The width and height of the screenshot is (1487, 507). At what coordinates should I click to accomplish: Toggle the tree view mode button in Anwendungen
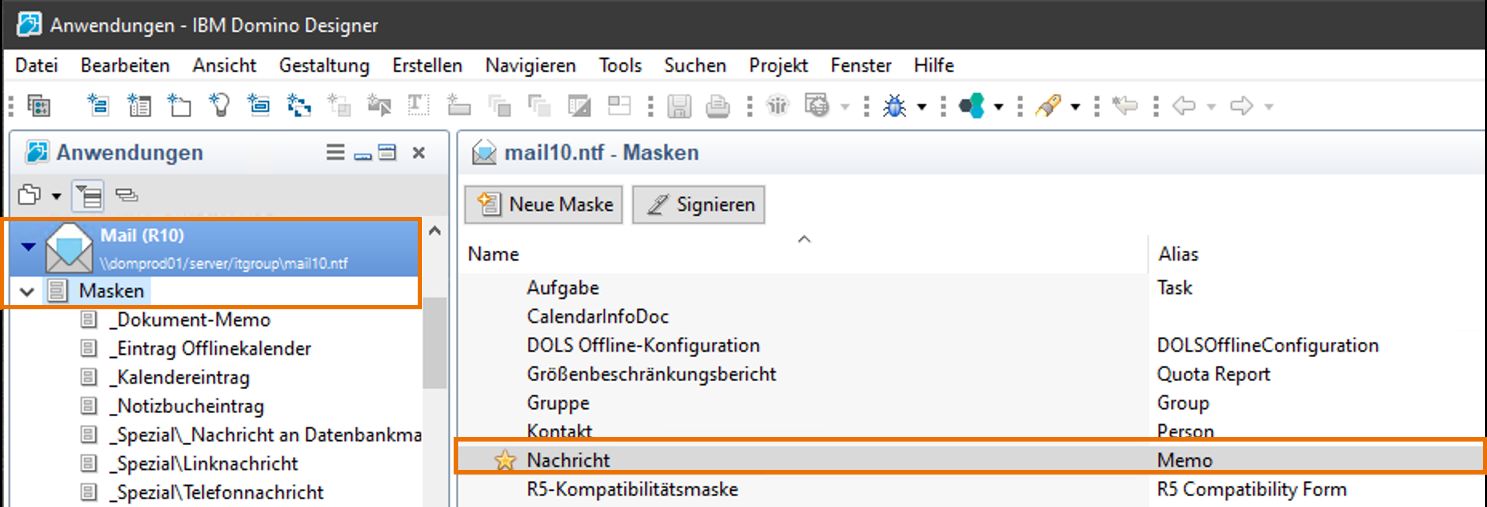click(90, 195)
